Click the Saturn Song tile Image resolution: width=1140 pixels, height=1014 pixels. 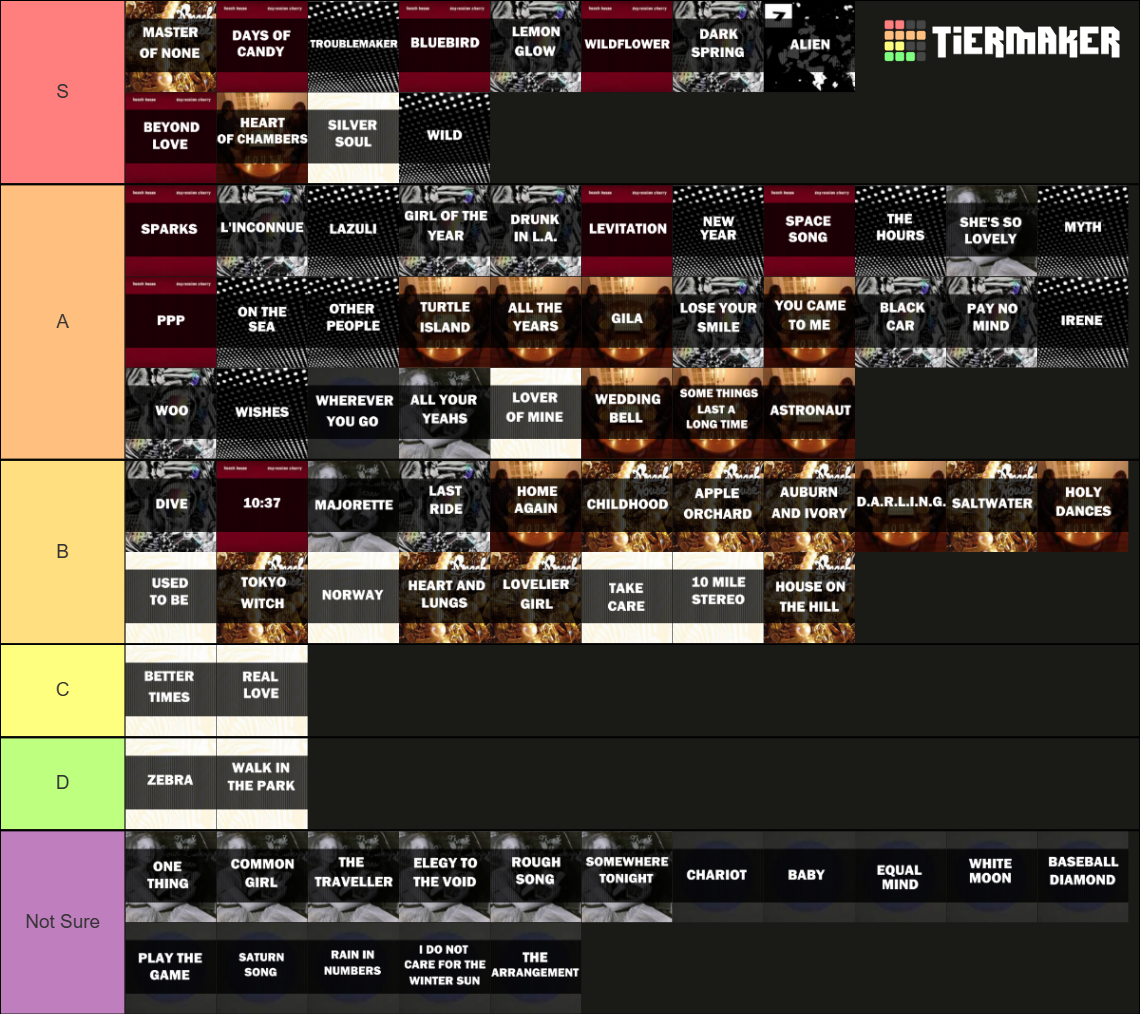coord(262,968)
